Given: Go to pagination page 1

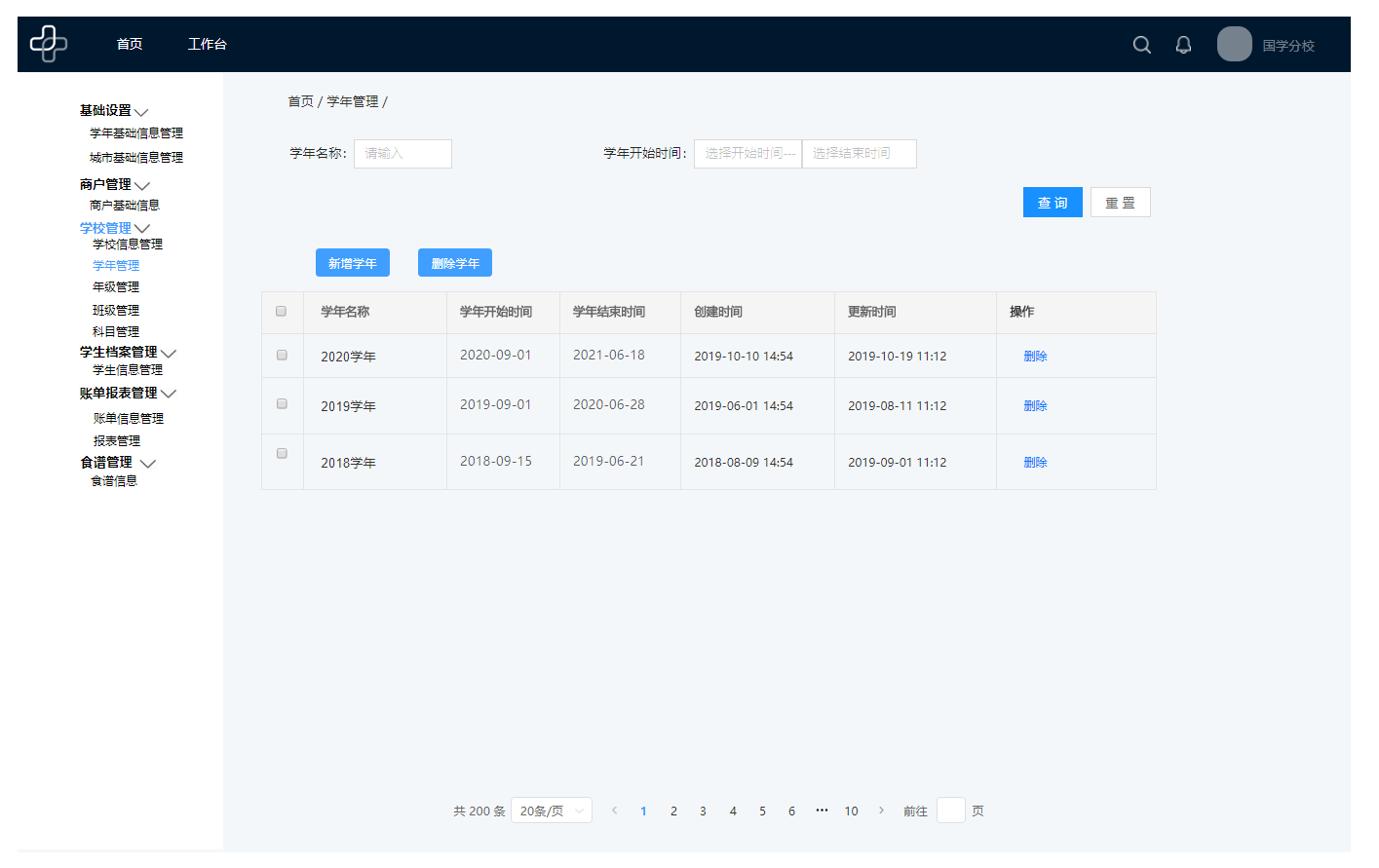Looking at the screenshot, I should (643, 811).
